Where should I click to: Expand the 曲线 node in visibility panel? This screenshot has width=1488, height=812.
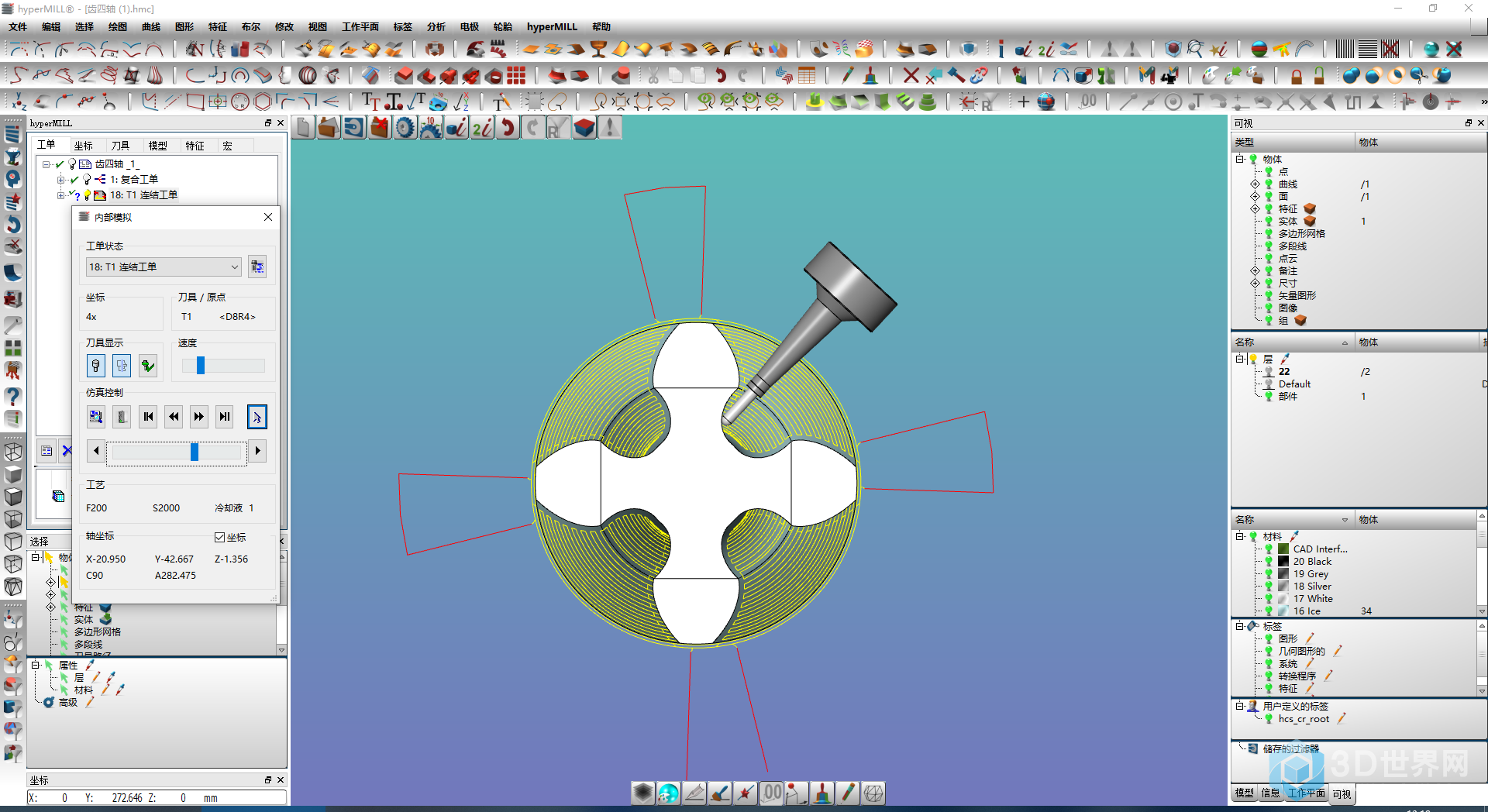point(1255,184)
